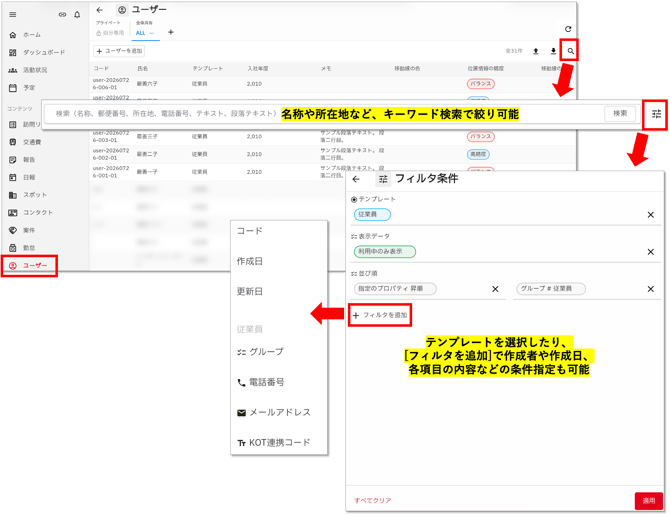670x515 pixels.
Task: Open search with magnifier icon
Action: point(570,51)
